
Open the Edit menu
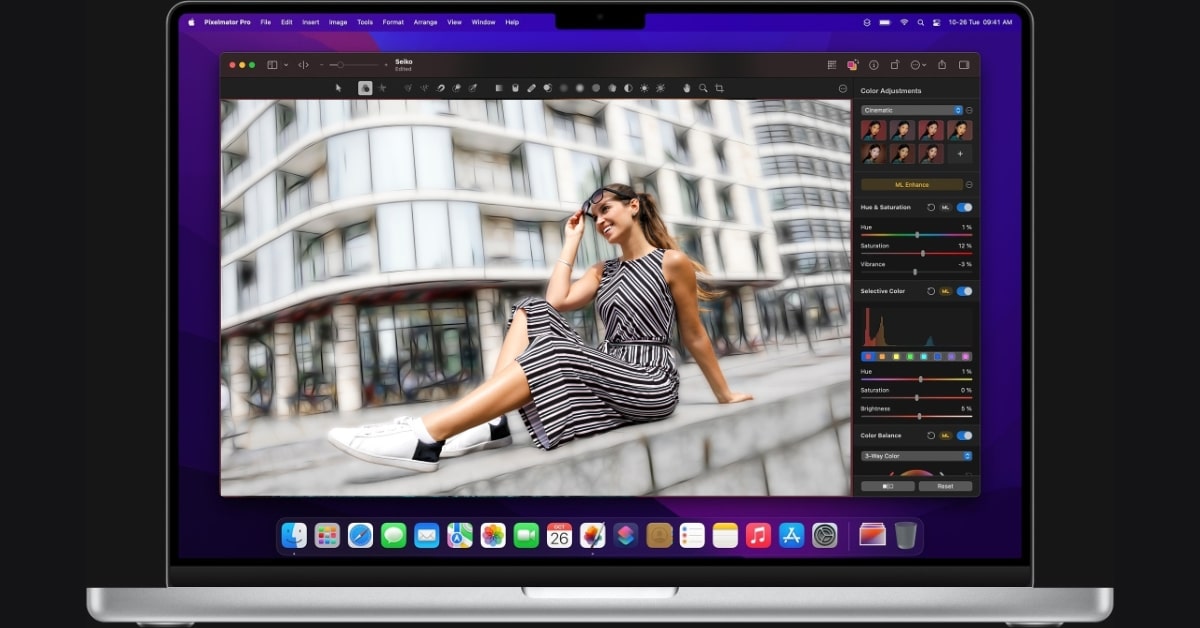[287, 22]
